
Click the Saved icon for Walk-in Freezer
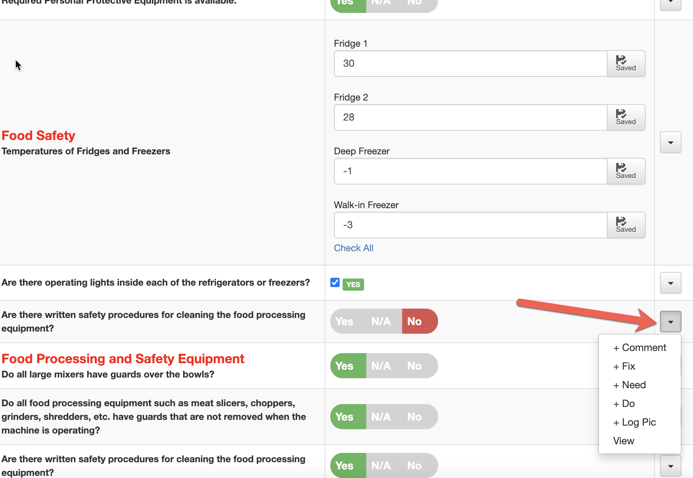[x=625, y=225]
